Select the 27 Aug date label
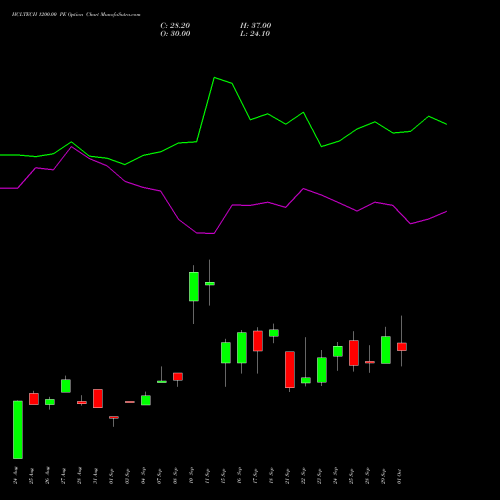 point(64,476)
